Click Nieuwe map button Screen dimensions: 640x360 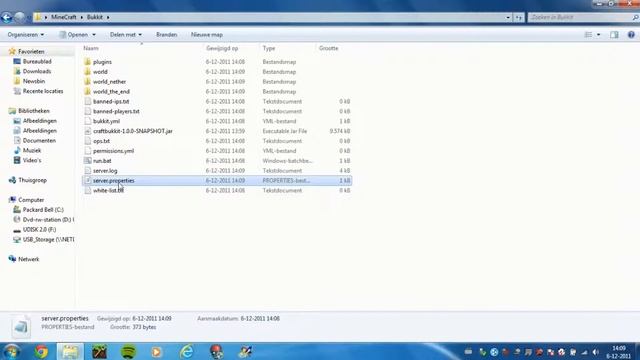(x=207, y=35)
